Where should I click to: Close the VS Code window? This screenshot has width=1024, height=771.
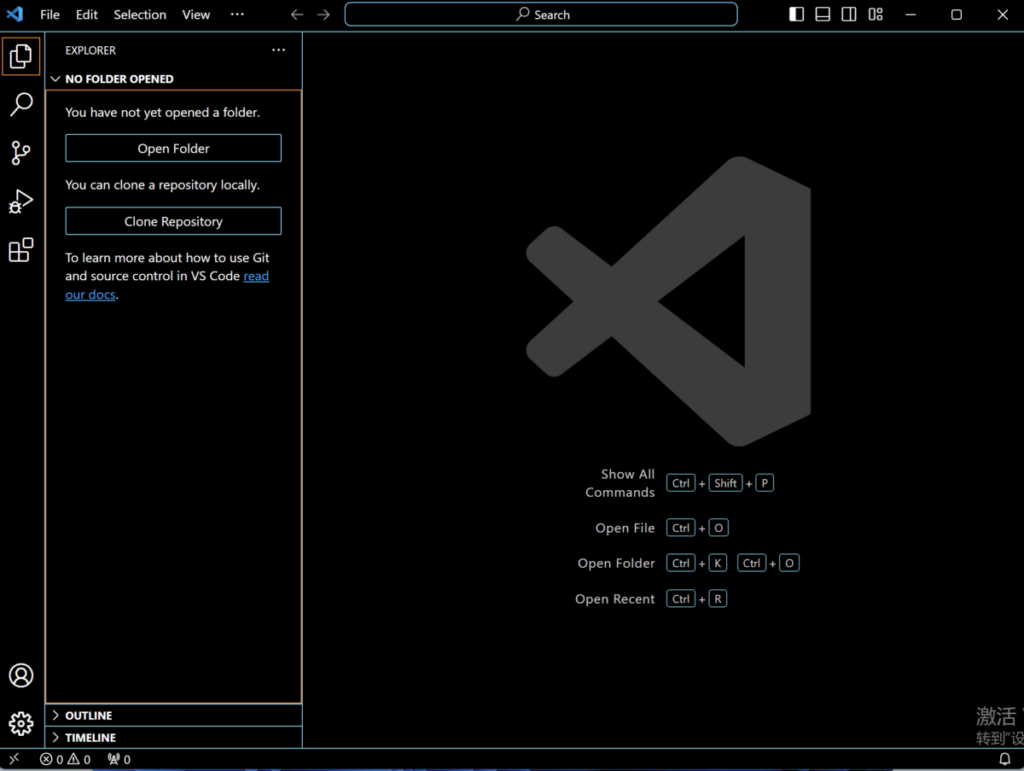coord(1003,14)
